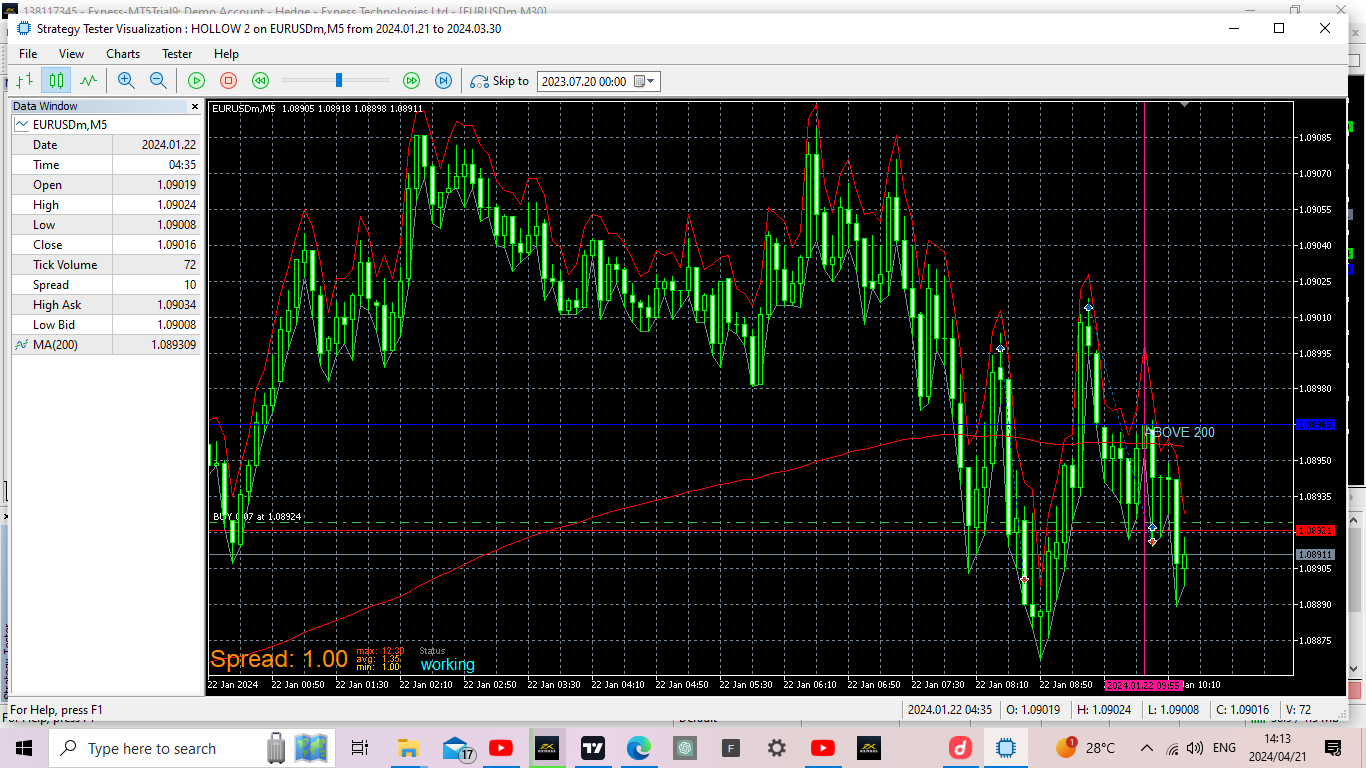
Task: Click the orange Spread: 1.00 label
Action: coord(279,659)
